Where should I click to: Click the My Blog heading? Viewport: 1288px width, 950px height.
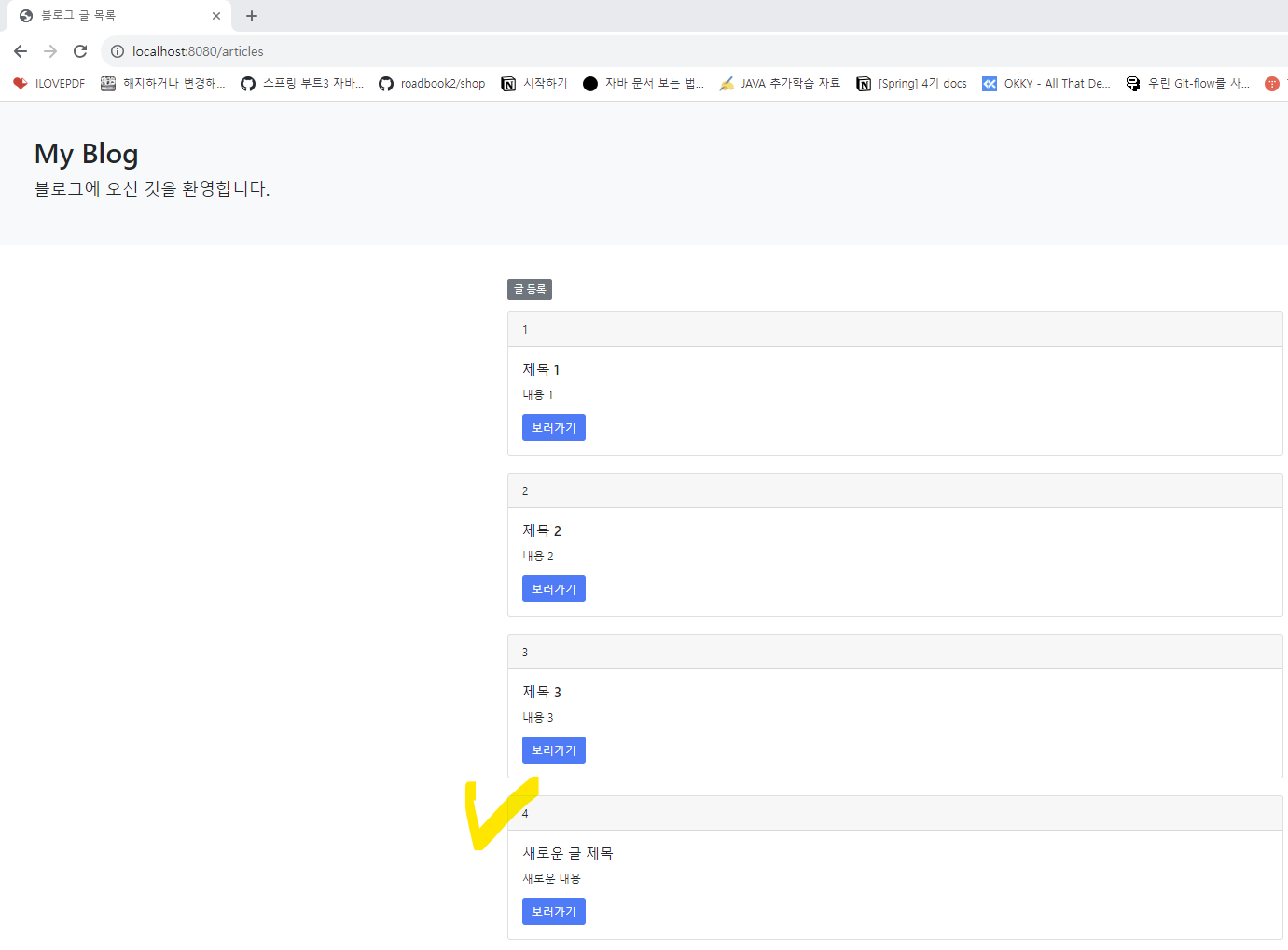pos(87,154)
